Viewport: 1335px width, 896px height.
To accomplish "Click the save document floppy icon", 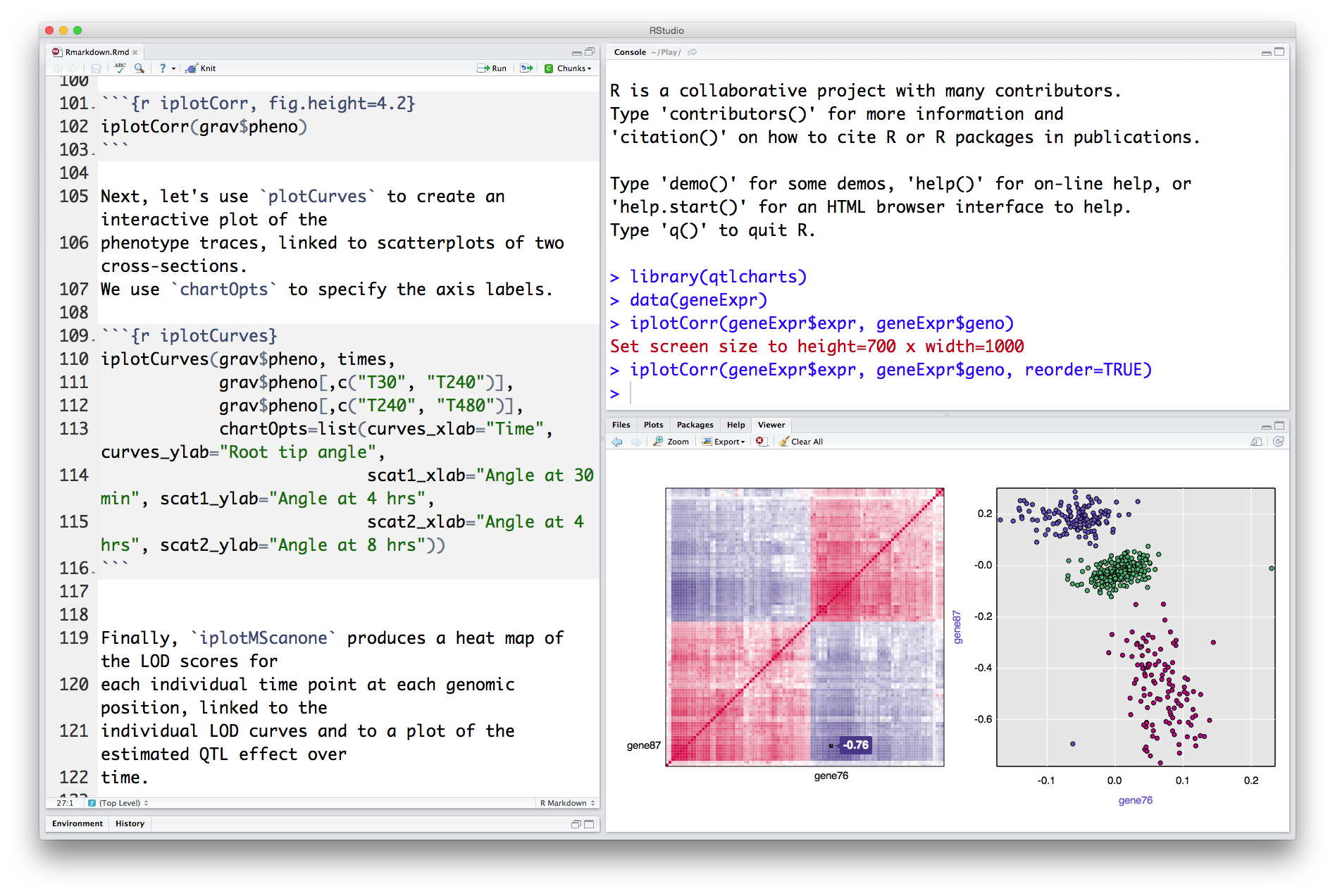I will [x=96, y=68].
